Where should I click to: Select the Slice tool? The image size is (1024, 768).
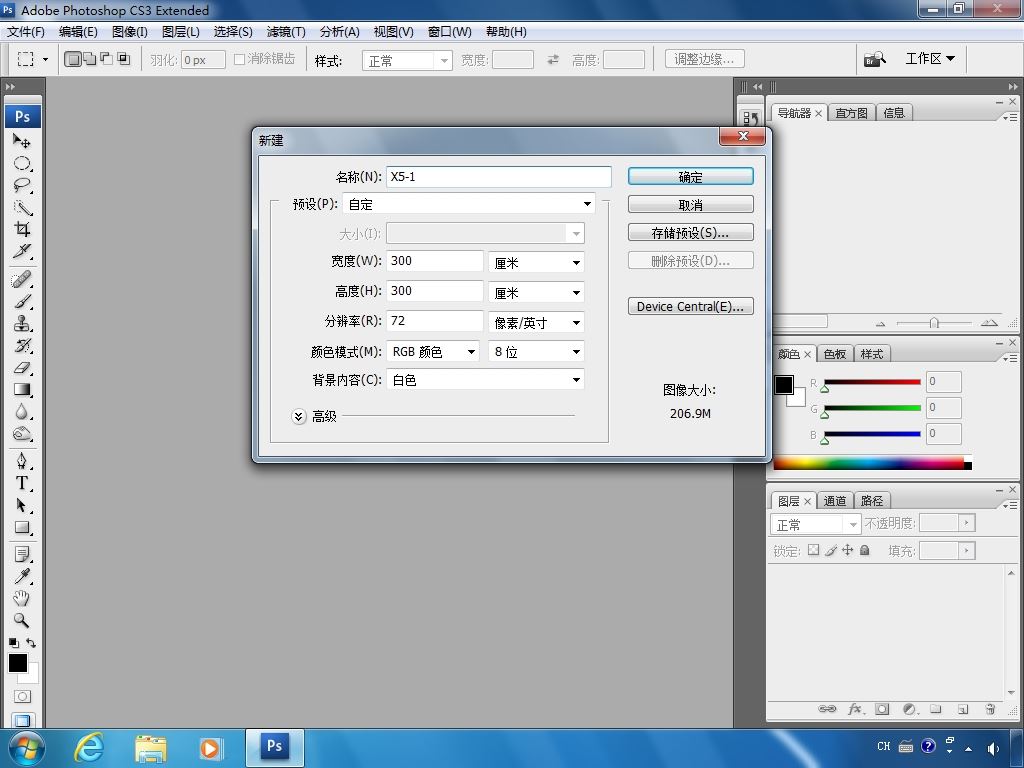22,251
